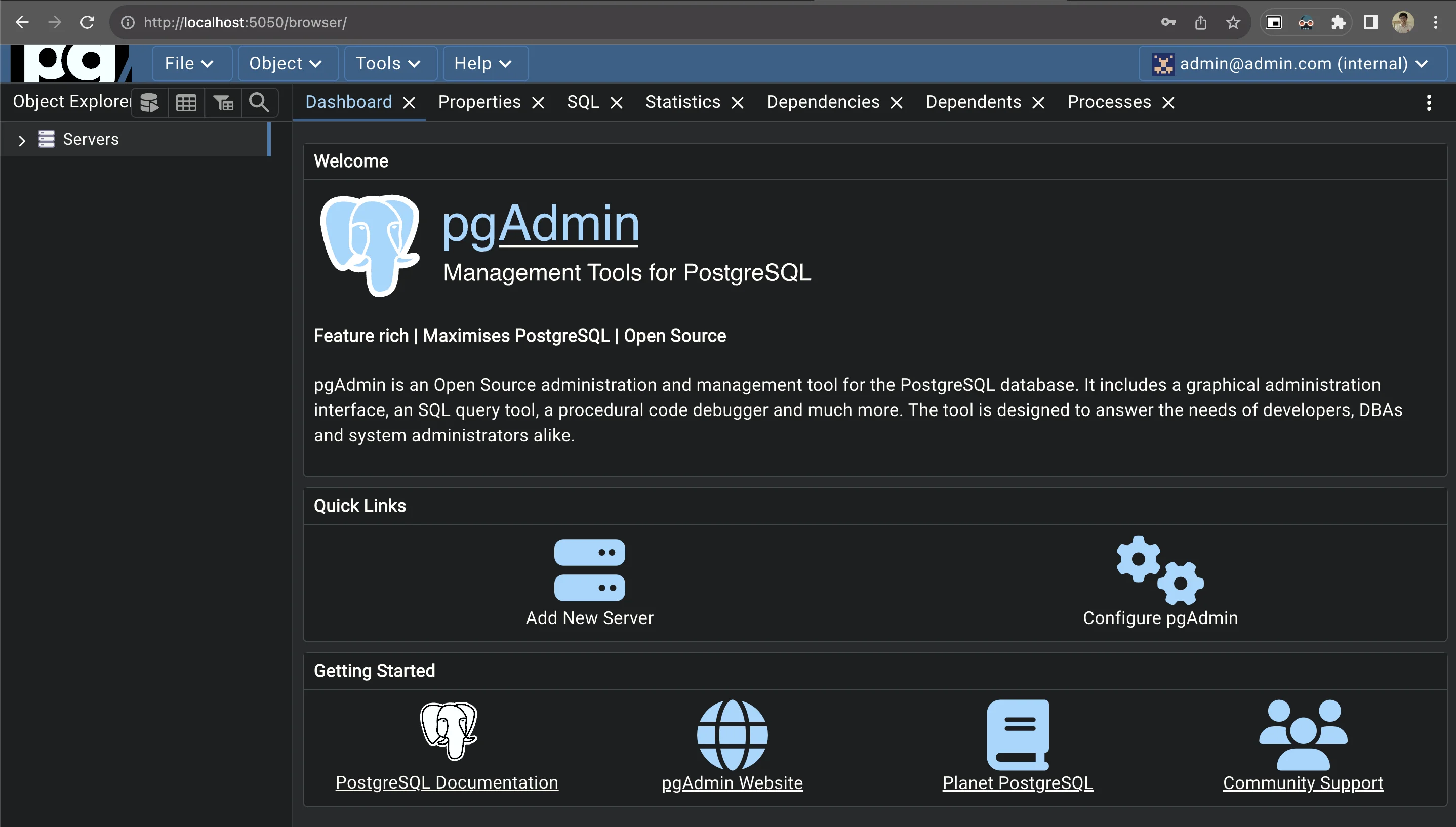This screenshot has width=1456, height=827.
Task: Close the Dependents tab
Action: point(1038,103)
